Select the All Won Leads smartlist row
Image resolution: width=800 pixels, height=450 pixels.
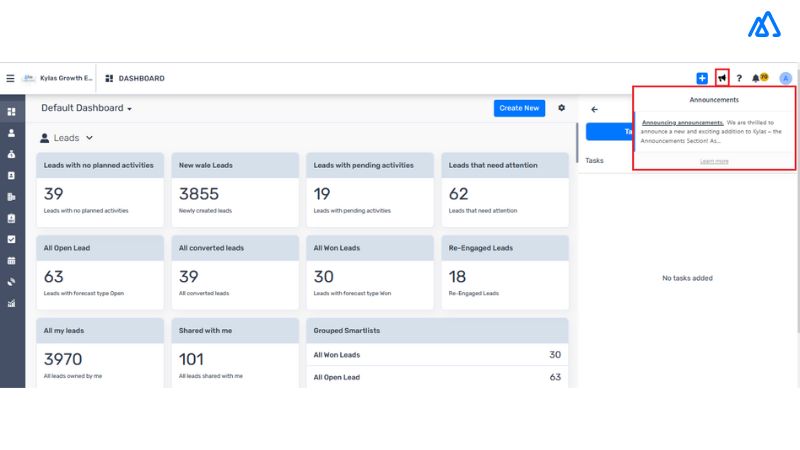[x=435, y=355]
